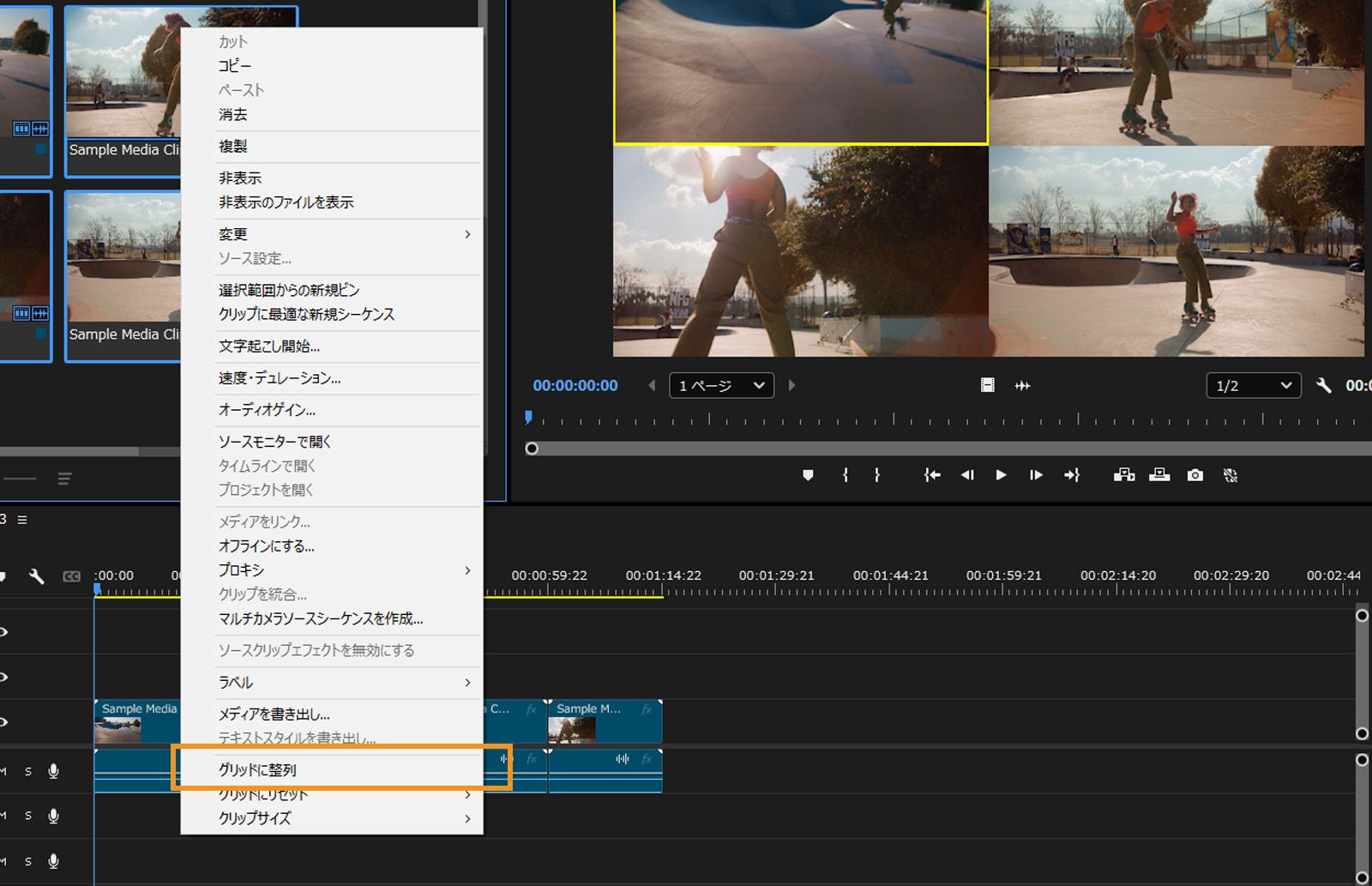1372x886 pixels.
Task: Select the bottom-left multicam angle preview
Action: coord(800,250)
